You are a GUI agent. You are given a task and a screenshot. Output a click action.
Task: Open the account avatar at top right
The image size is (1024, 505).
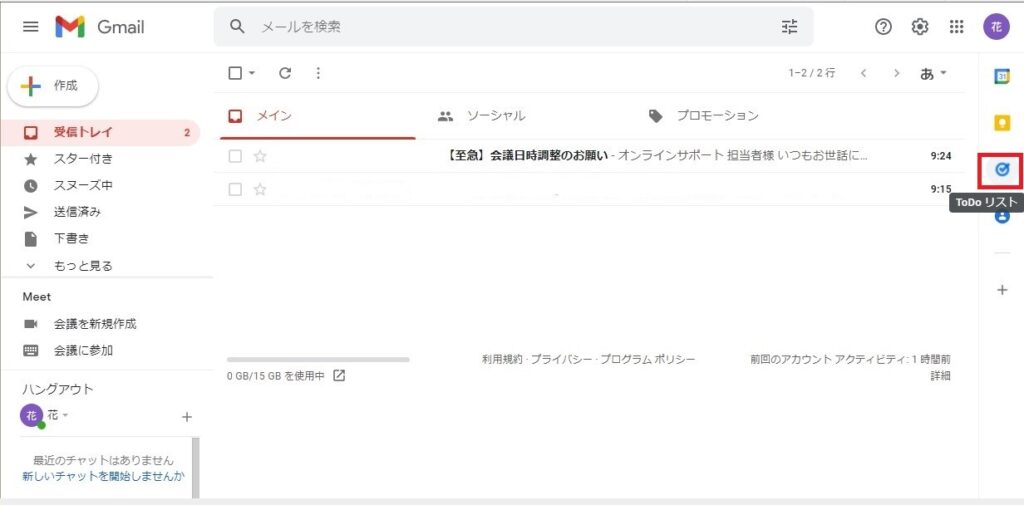(x=996, y=27)
